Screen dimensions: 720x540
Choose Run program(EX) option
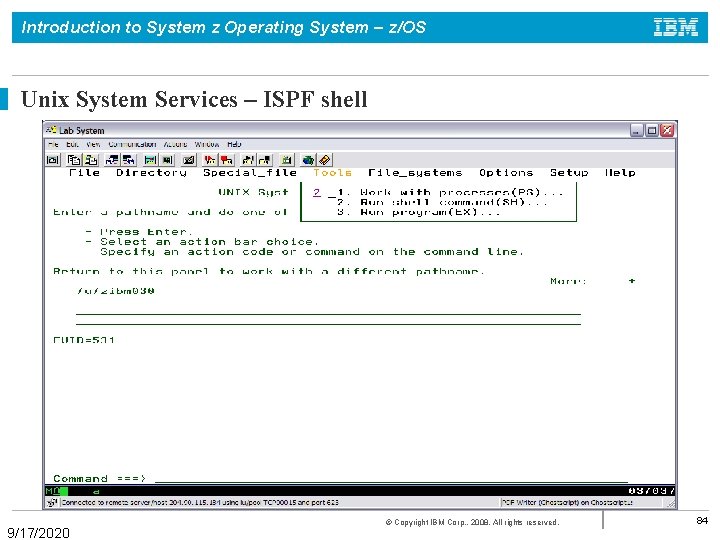418,212
